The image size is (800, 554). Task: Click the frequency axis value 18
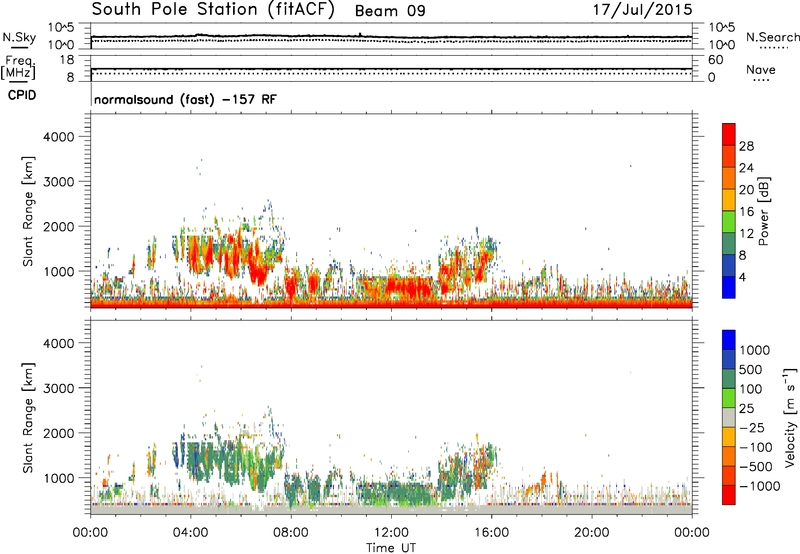coord(67,60)
